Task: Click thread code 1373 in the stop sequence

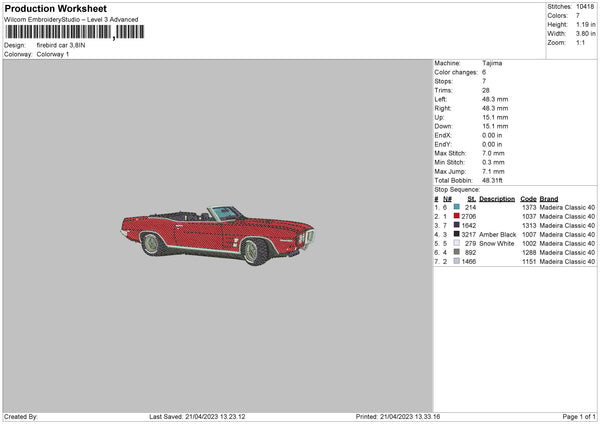Action: (529, 207)
